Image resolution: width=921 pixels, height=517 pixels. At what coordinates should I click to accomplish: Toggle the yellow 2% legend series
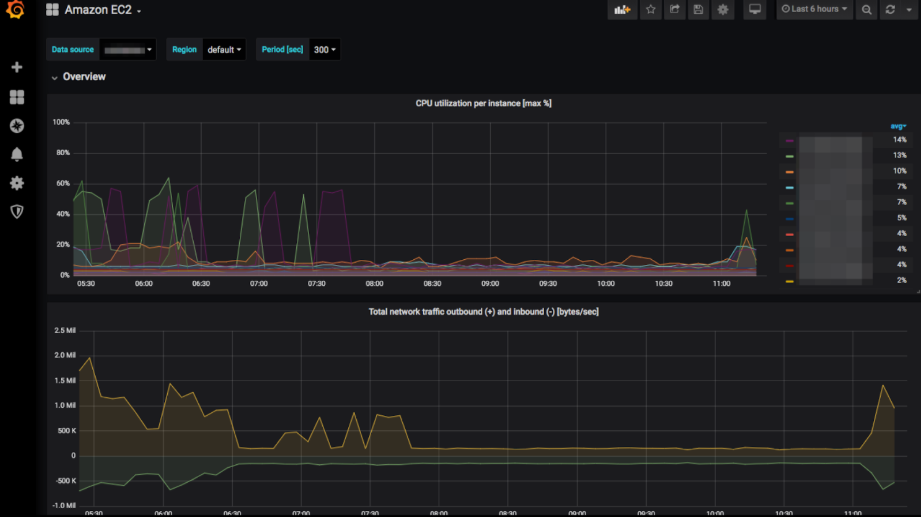click(x=789, y=281)
